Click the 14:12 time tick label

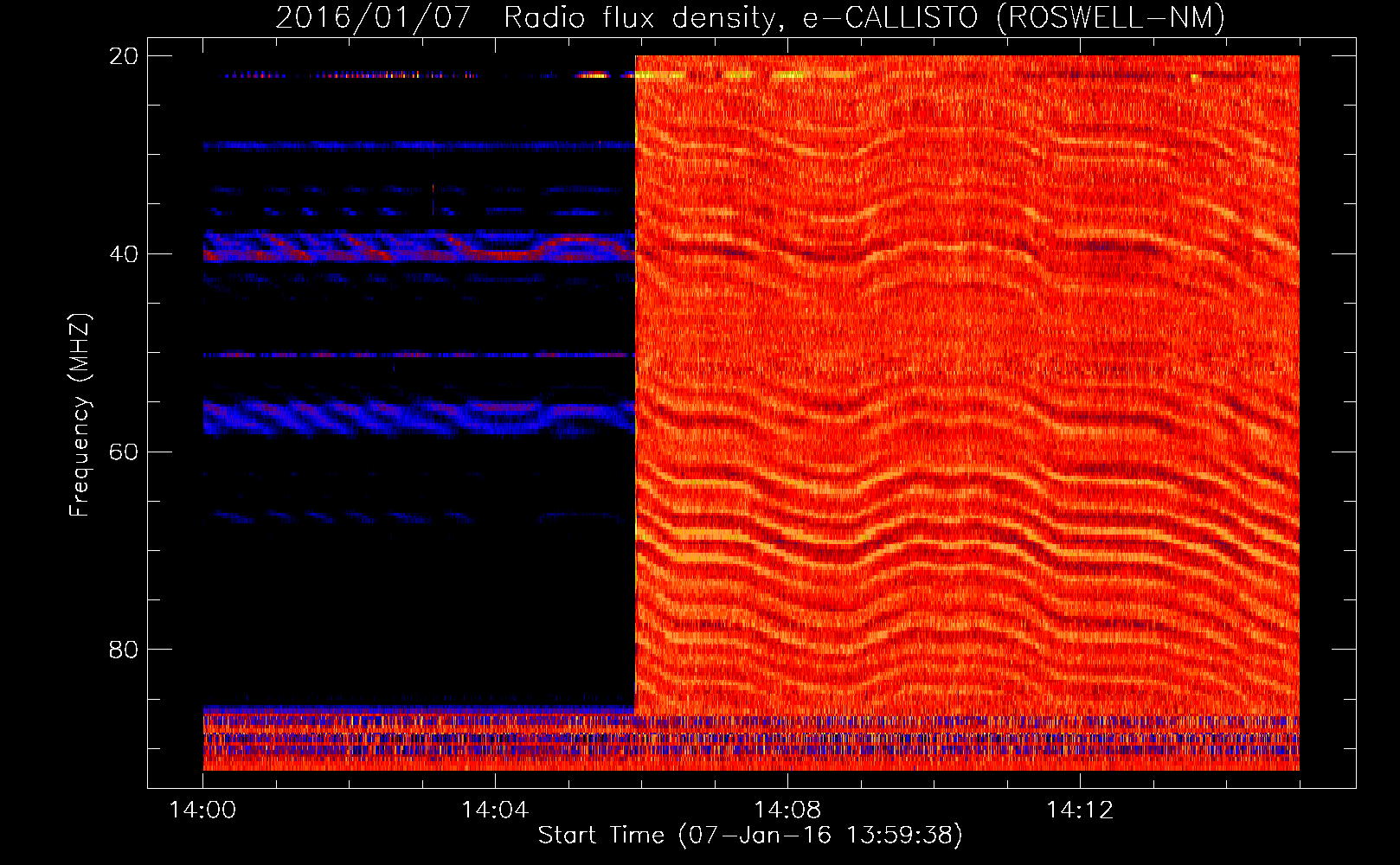1080,811
